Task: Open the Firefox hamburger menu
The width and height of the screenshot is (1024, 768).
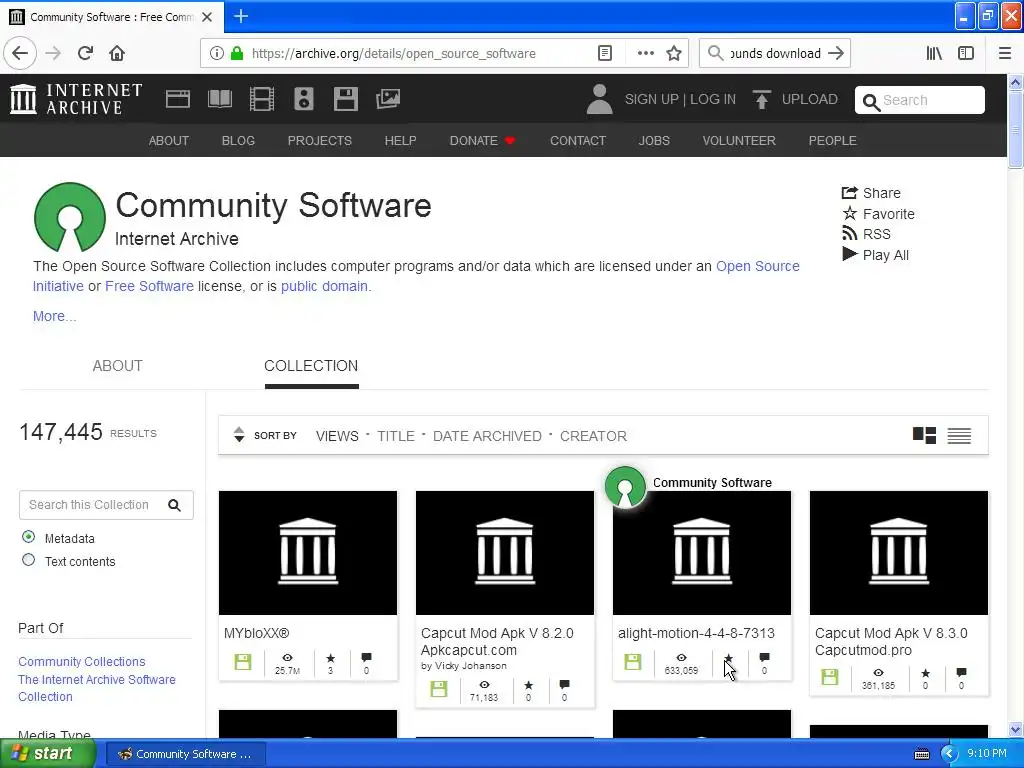Action: point(1005,53)
